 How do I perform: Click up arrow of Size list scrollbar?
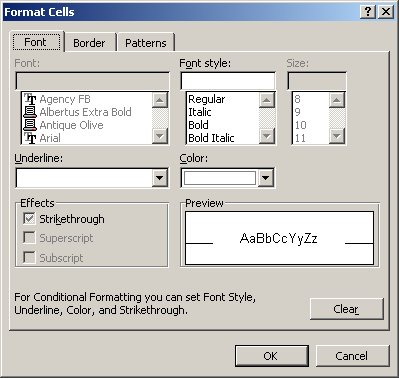(337, 100)
